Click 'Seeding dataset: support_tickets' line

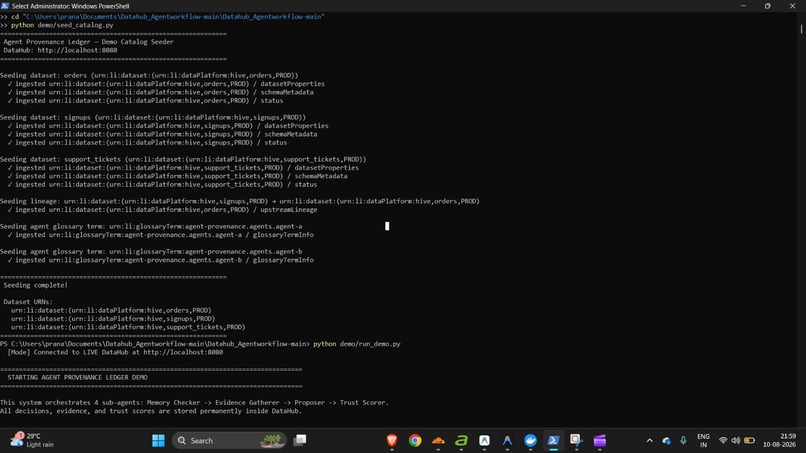pyautogui.click(x=183, y=159)
